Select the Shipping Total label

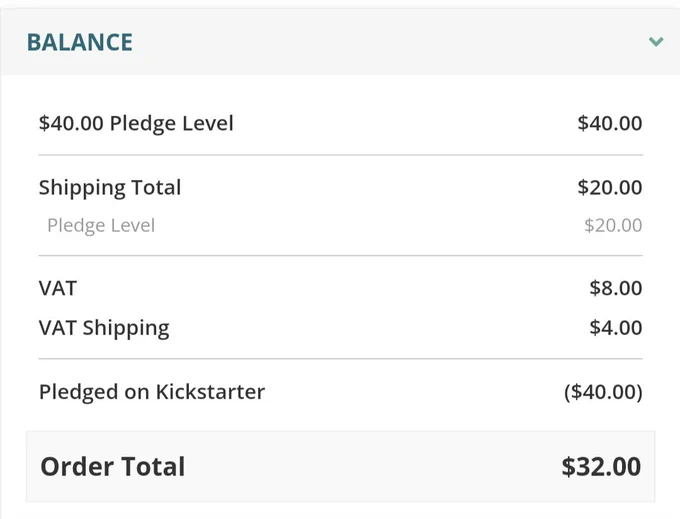coord(110,188)
